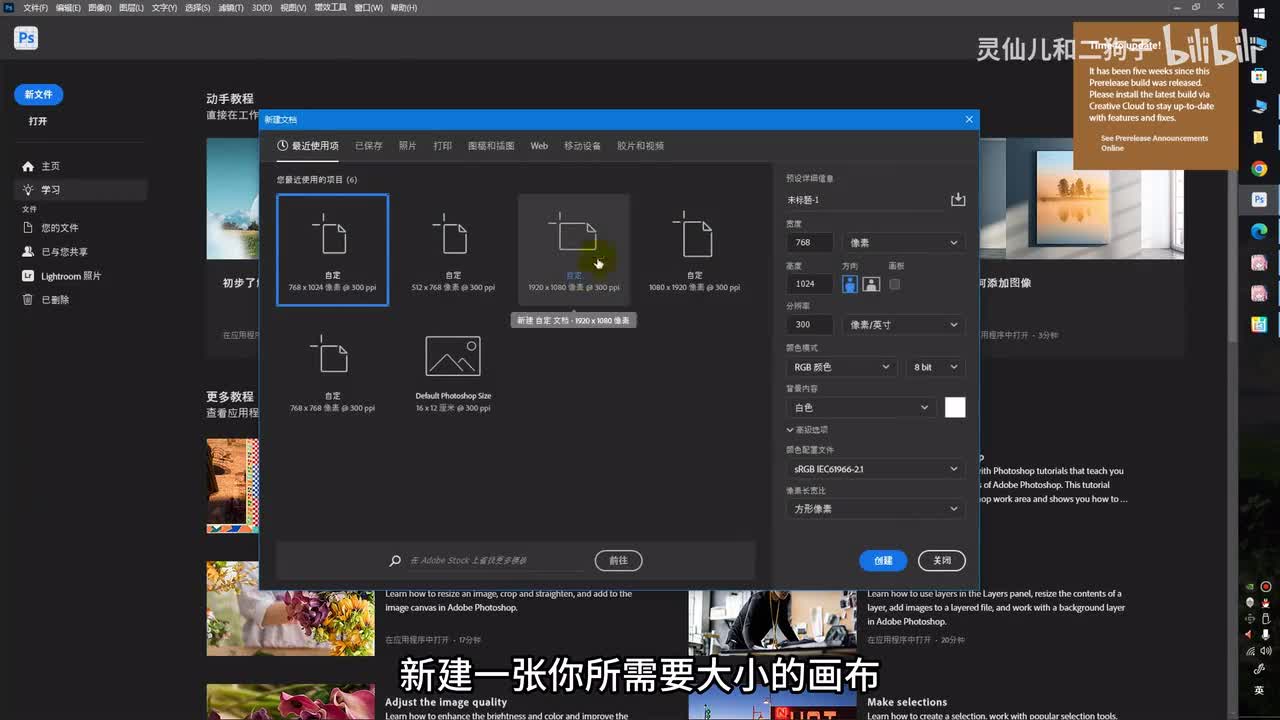Click Chrome icon in the Windows taskbar
Screen dimensions: 1280x720
[x=1259, y=169]
